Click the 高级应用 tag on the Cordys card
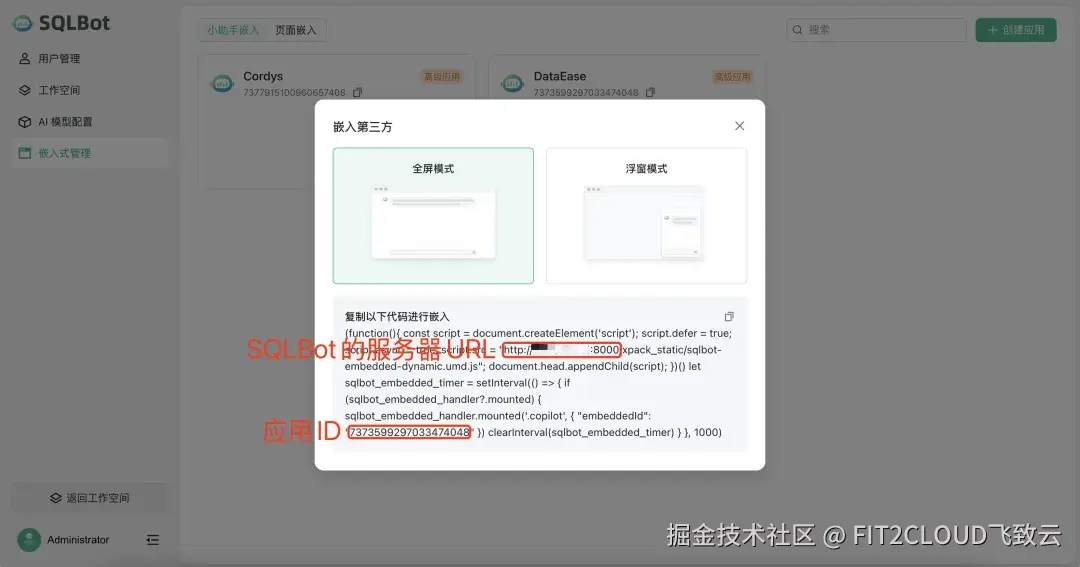This screenshot has height=567, width=1080. (442, 76)
